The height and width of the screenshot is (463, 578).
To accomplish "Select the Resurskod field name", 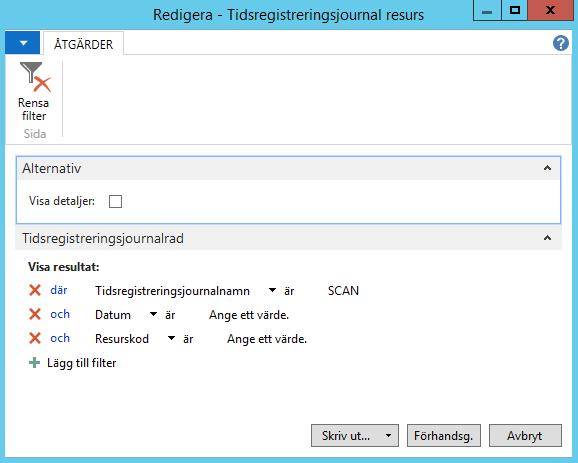I will tap(122, 339).
